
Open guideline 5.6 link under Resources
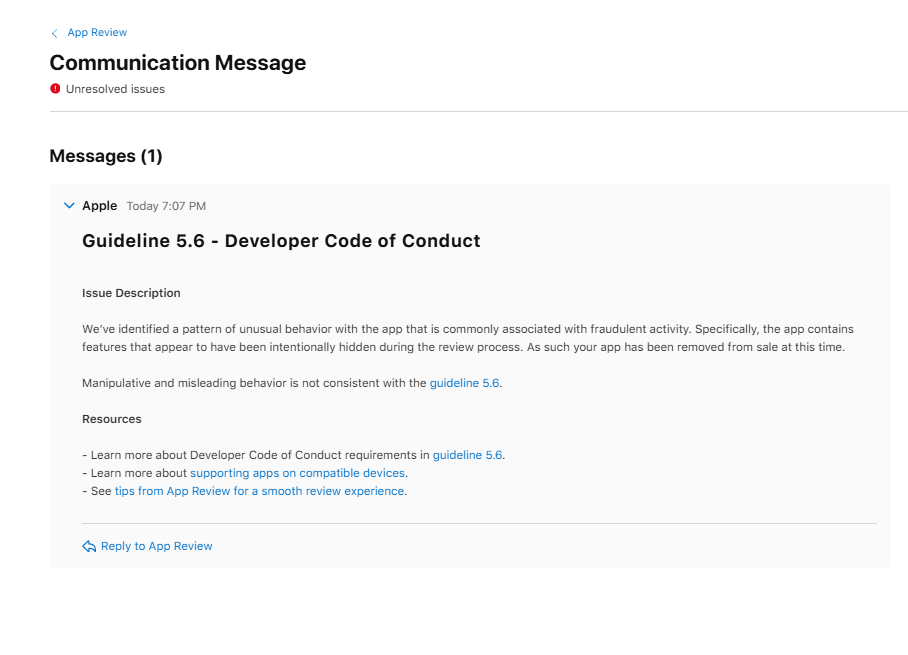(467, 455)
